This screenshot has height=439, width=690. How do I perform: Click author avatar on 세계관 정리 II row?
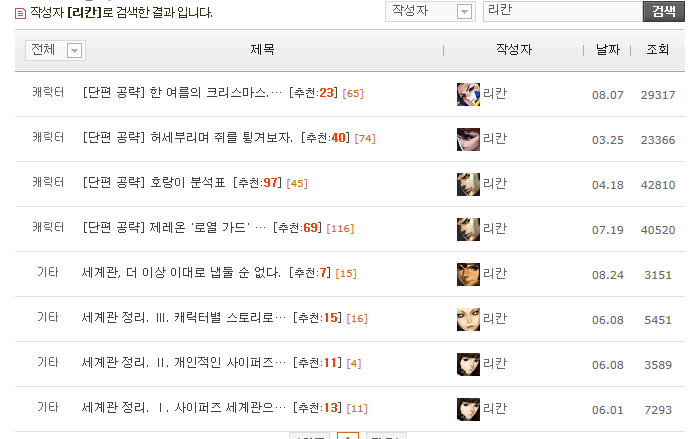pos(468,364)
